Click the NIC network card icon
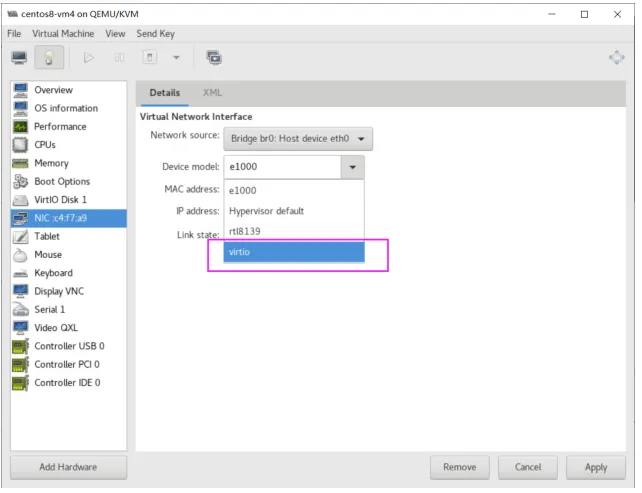This screenshot has height=493, width=642. 20,218
